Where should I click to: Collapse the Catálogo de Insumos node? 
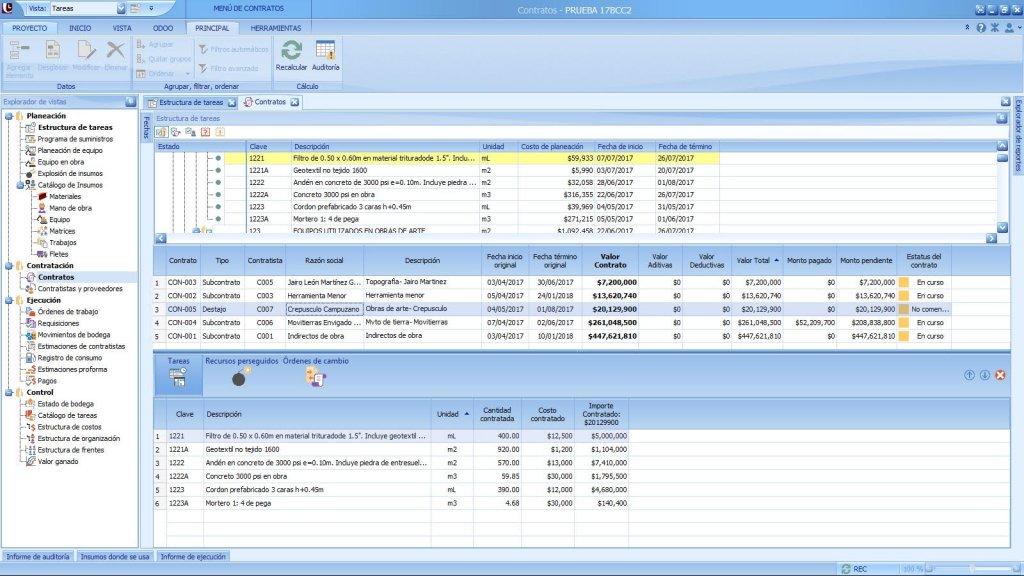[20, 185]
